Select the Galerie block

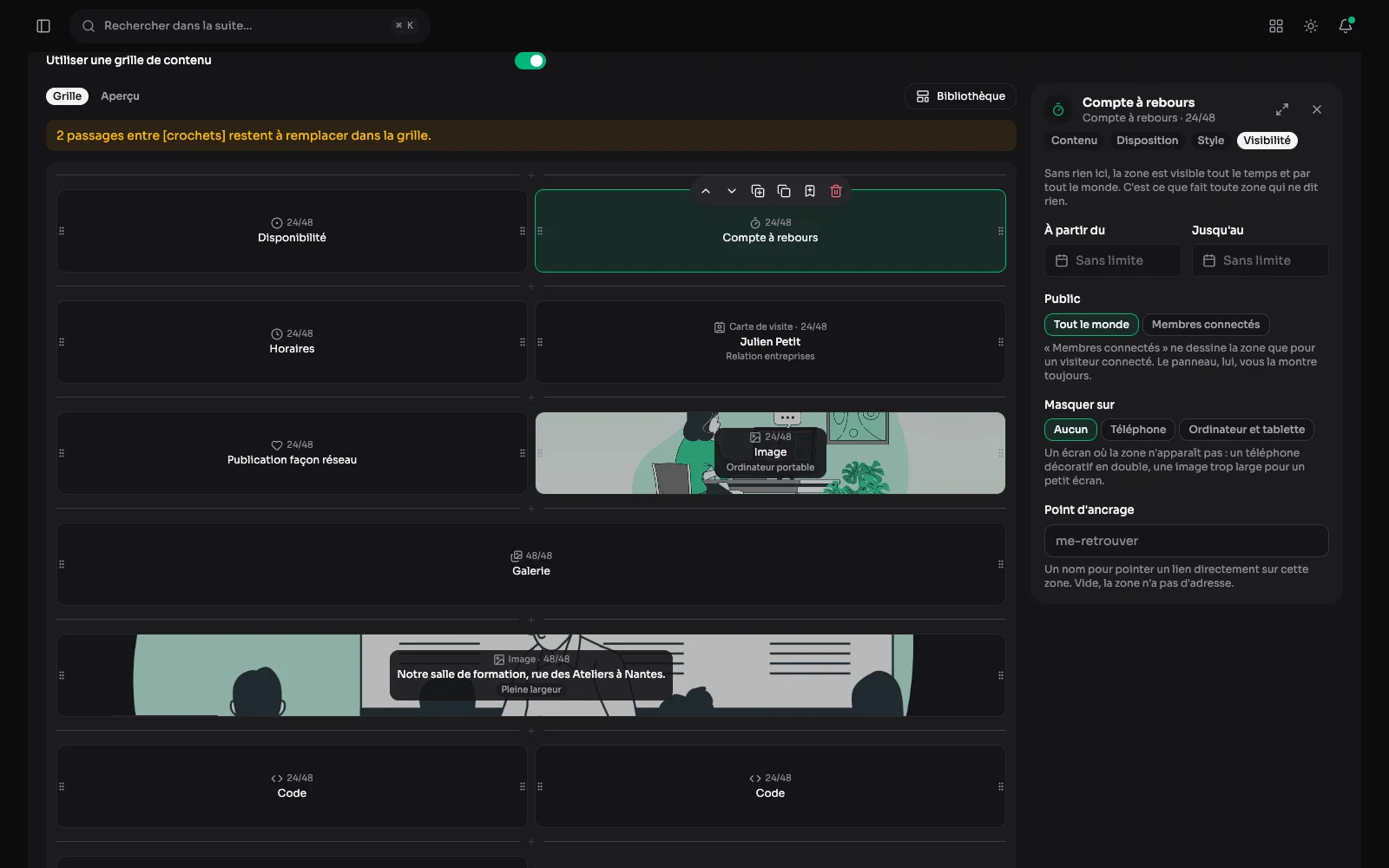pos(531,564)
